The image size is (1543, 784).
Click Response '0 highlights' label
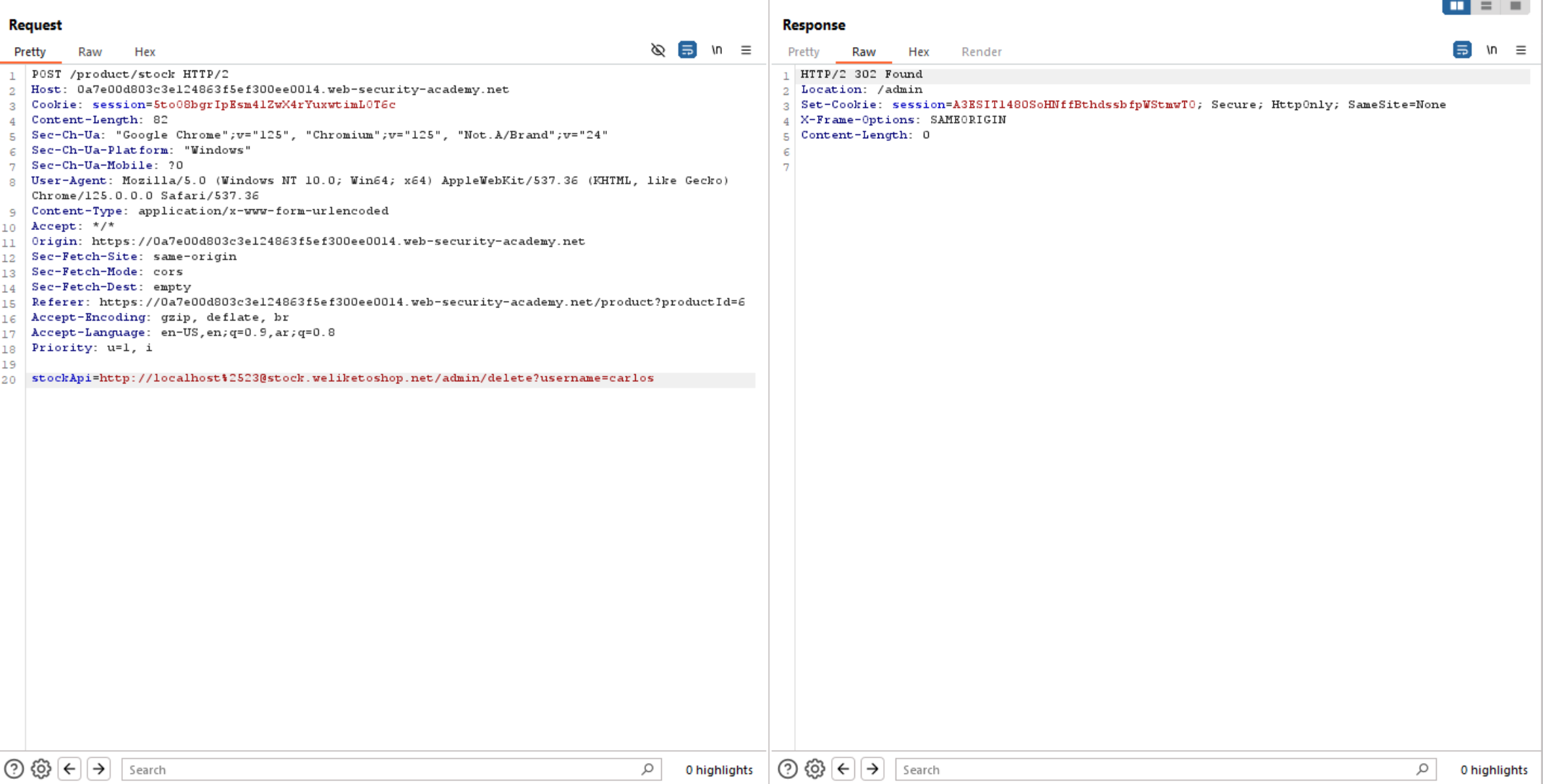tap(1494, 770)
